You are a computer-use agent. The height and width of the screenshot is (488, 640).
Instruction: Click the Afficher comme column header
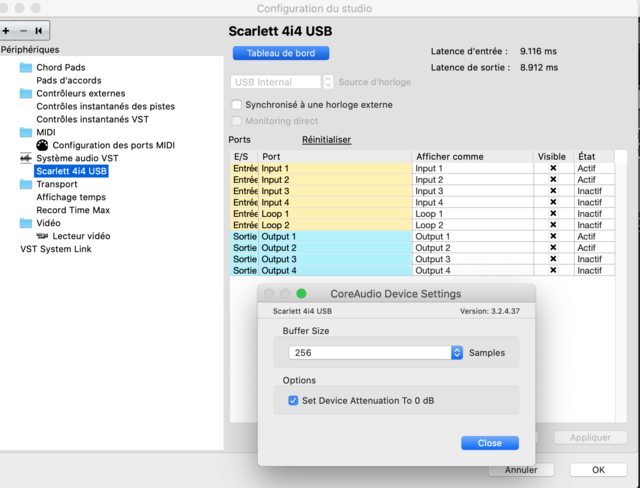click(x=473, y=157)
